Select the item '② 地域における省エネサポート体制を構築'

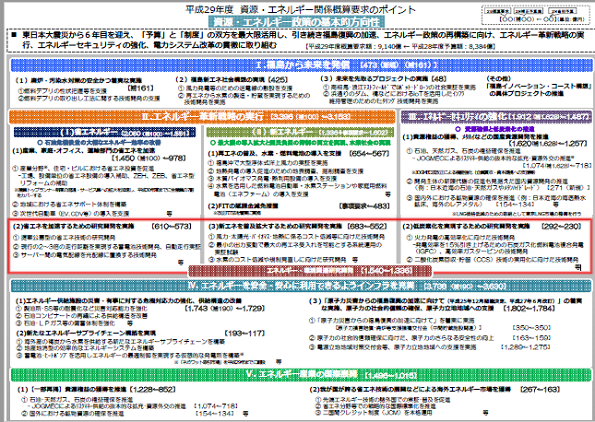click(69, 204)
